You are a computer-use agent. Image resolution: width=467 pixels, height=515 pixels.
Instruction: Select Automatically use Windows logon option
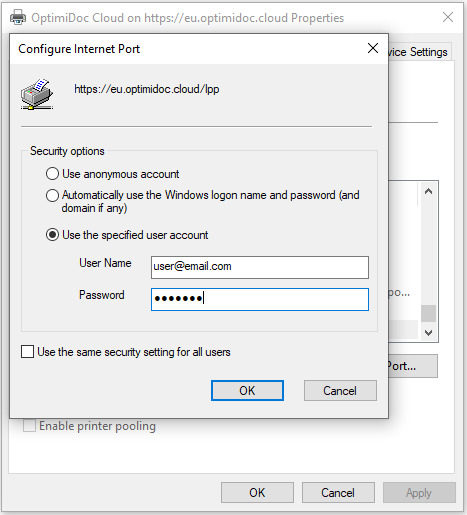click(52, 196)
